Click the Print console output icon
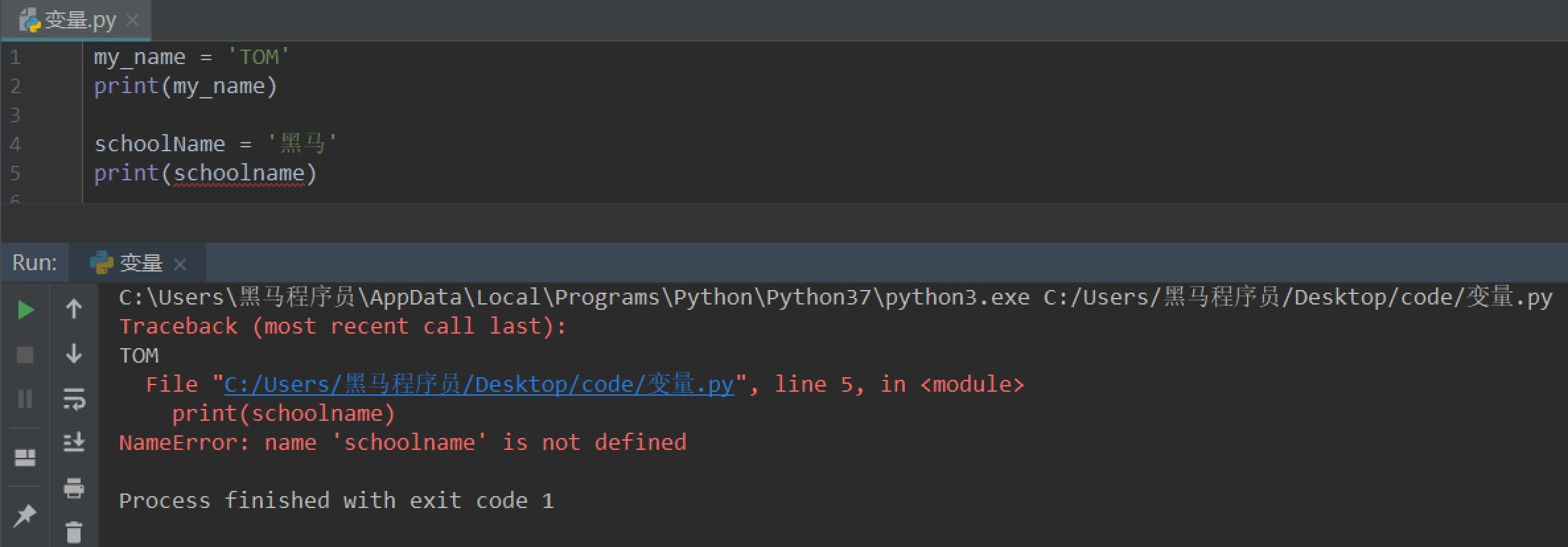Screen dimensions: 1568x547 [x=74, y=488]
